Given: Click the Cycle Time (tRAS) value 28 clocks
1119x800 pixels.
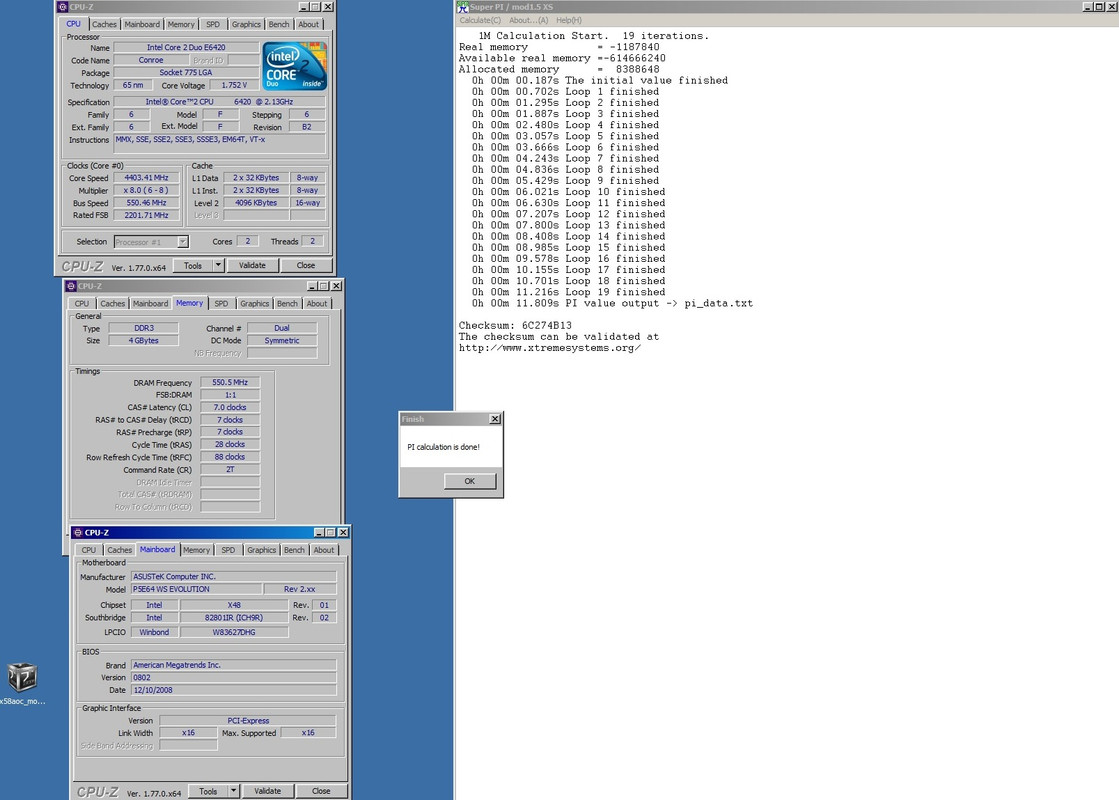Looking at the screenshot, I should coord(230,445).
